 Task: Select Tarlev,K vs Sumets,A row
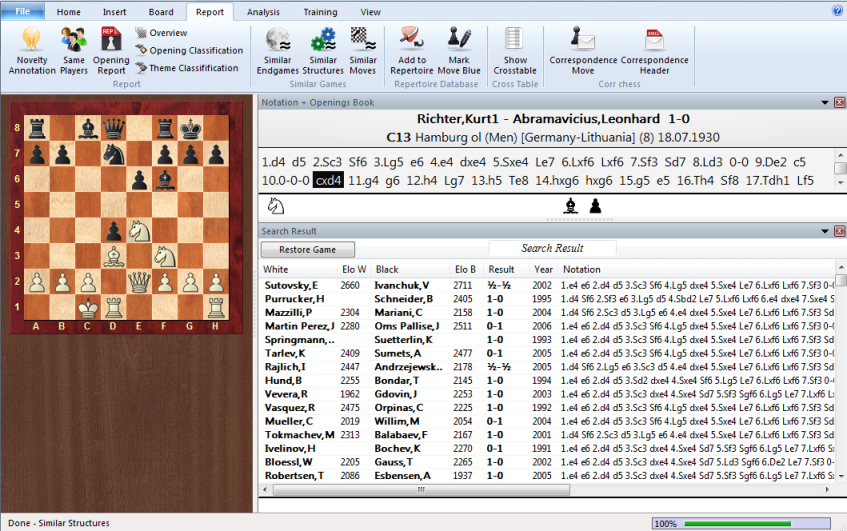(x=548, y=353)
